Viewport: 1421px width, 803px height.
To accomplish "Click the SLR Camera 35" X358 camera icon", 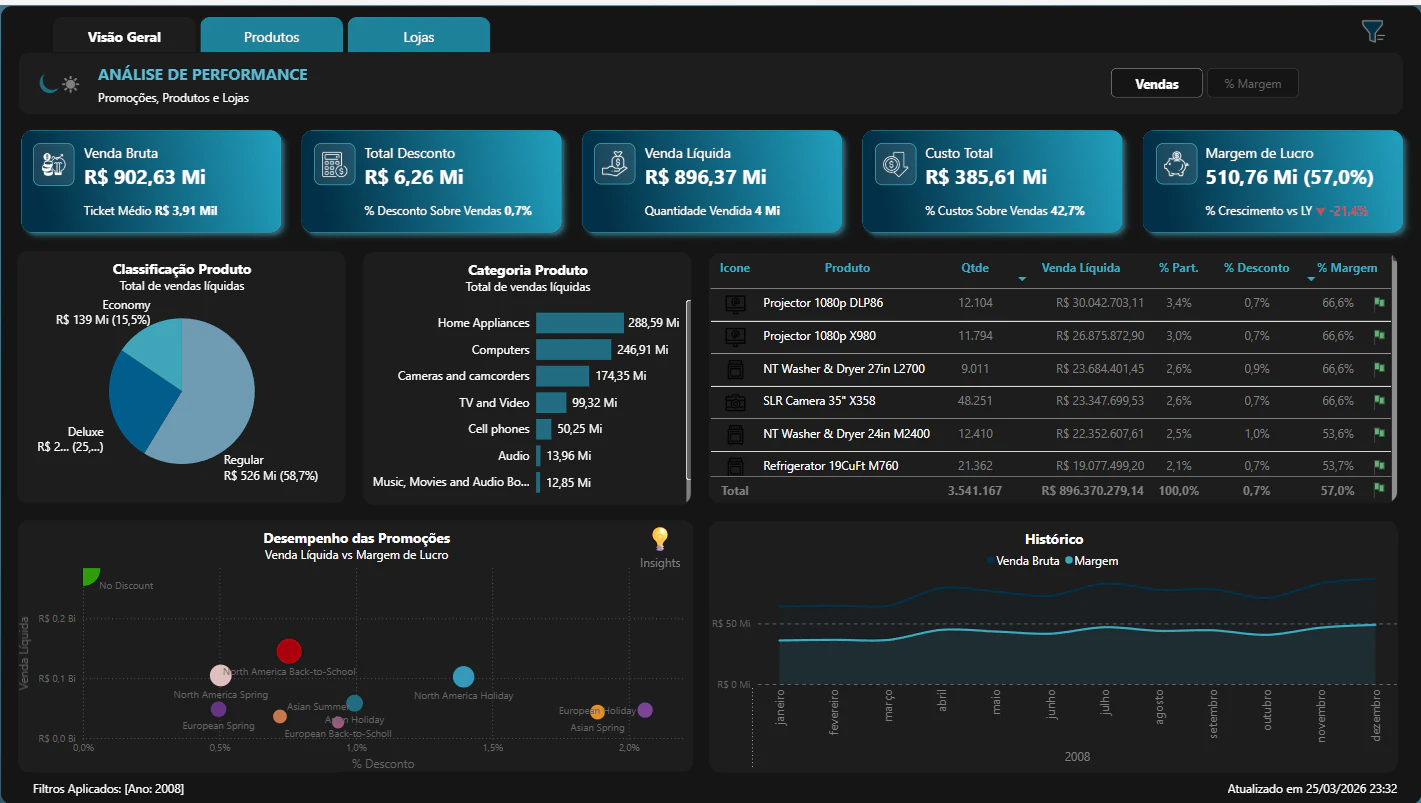I will point(735,402).
